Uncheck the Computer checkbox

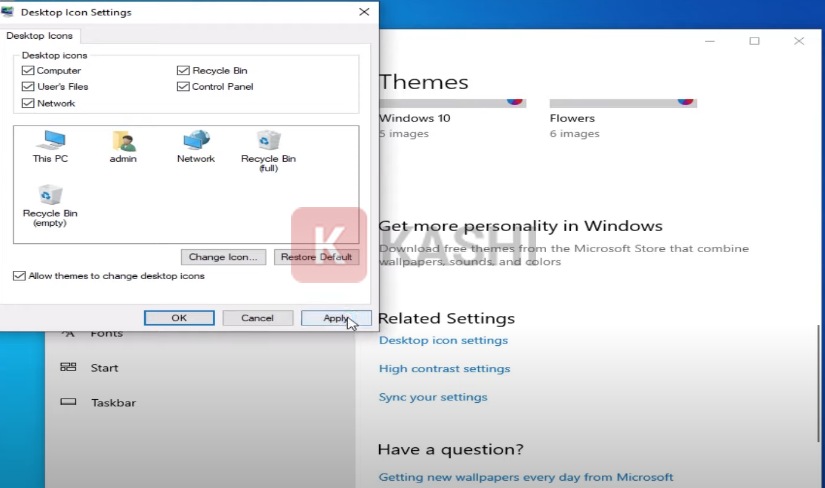28,71
